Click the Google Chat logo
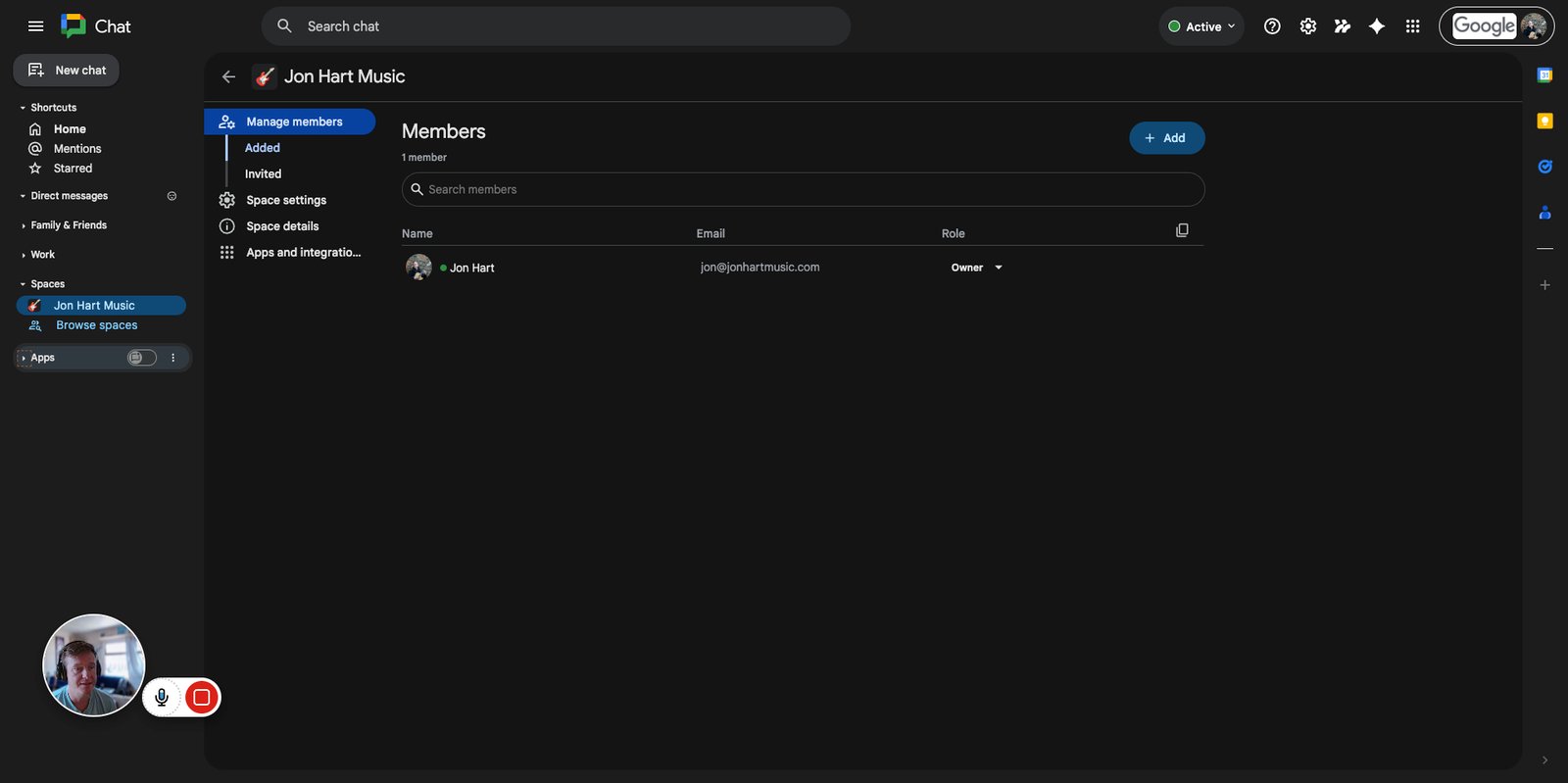The height and width of the screenshot is (783, 1568). (x=96, y=26)
